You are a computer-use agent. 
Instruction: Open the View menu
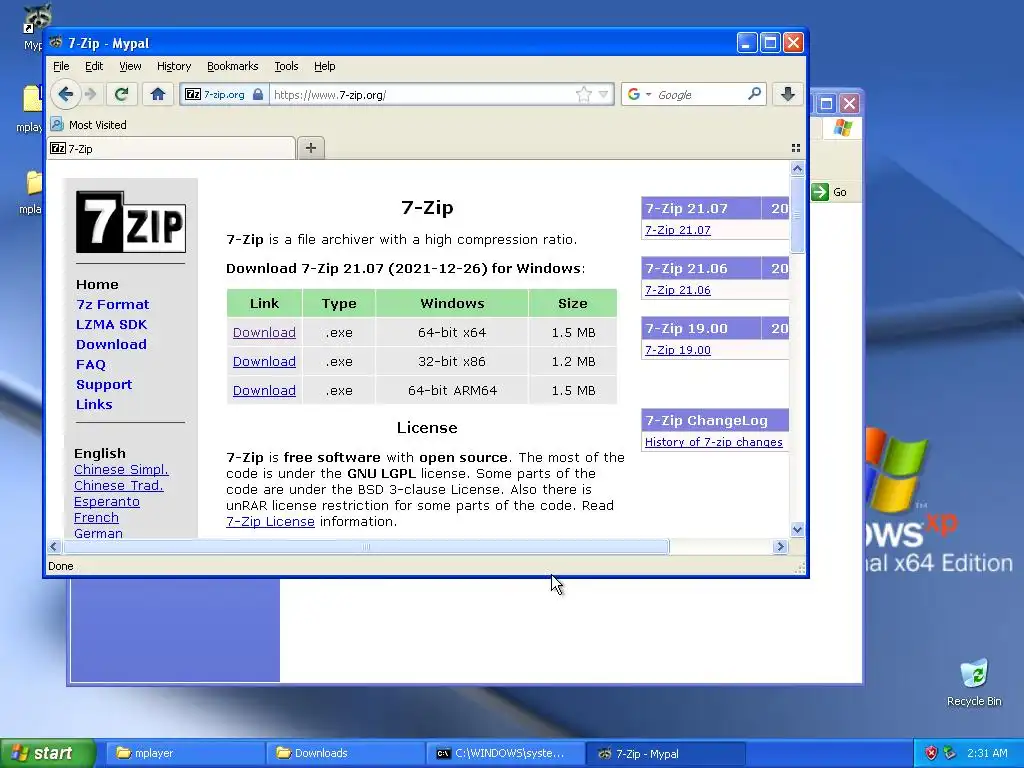coord(130,66)
